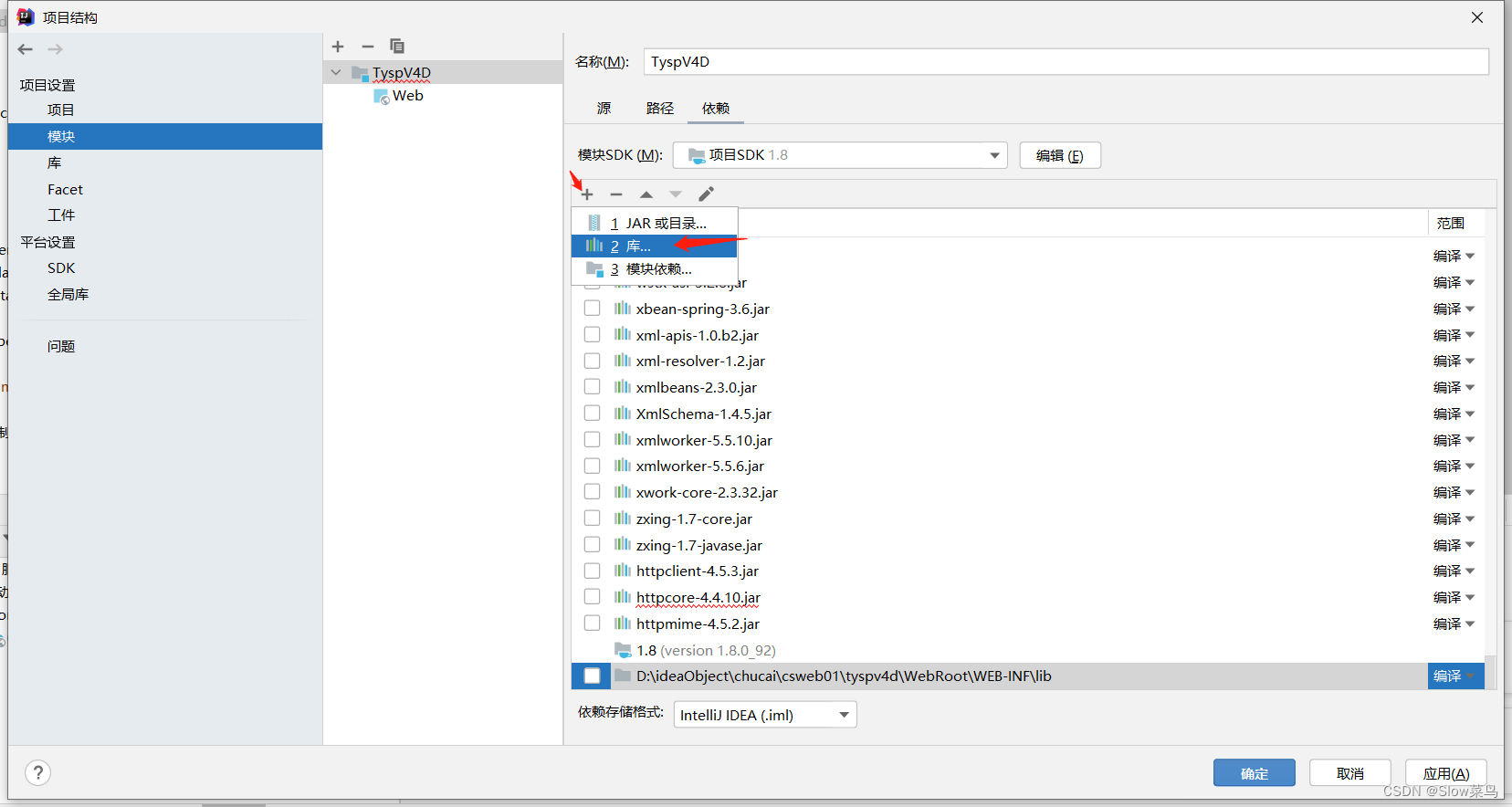Click the back navigation arrow
1512x807 pixels.
(x=26, y=49)
